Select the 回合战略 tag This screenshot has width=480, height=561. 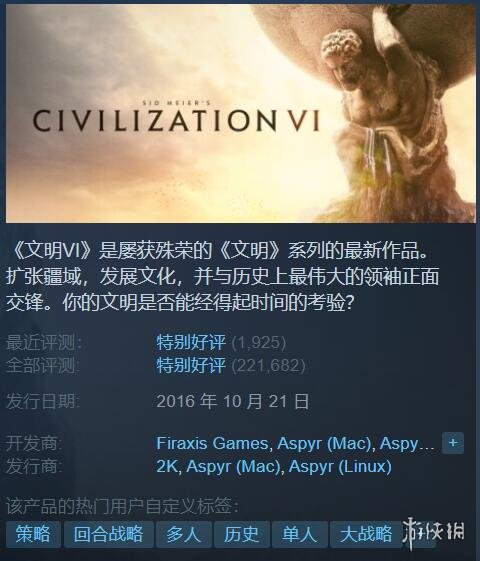point(109,534)
